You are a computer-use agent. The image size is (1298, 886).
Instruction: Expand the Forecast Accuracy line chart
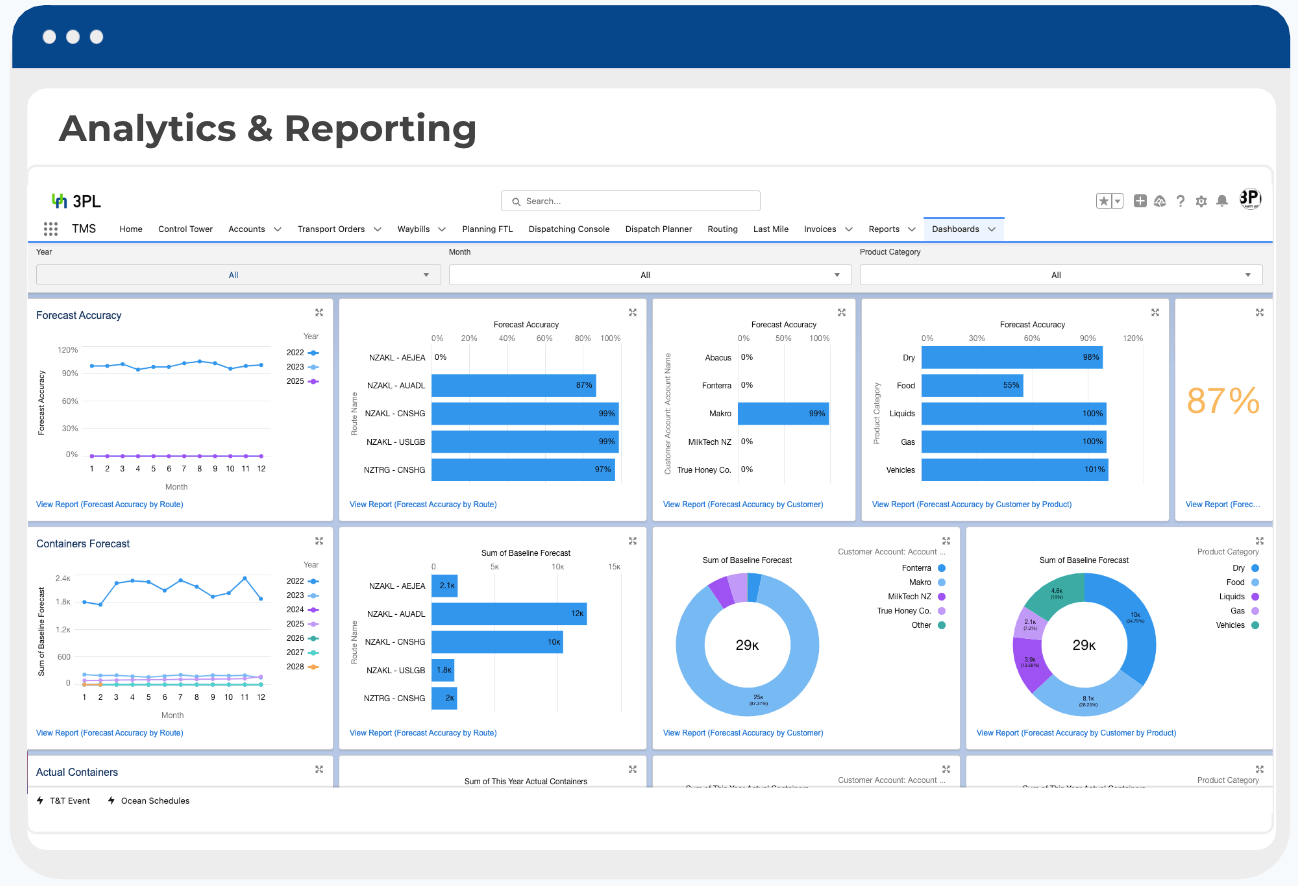pyautogui.click(x=319, y=313)
